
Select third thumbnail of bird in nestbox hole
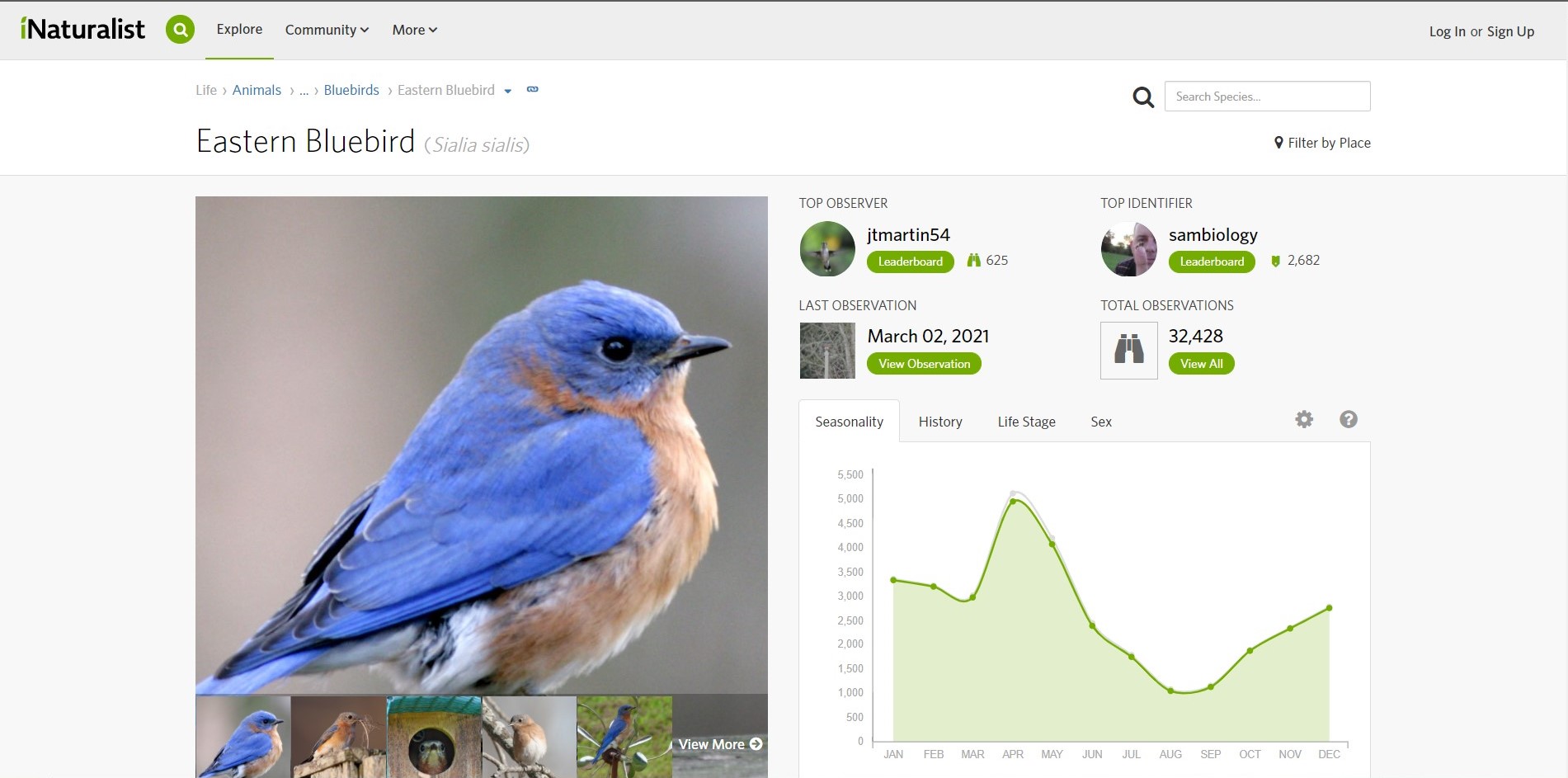pos(434,737)
